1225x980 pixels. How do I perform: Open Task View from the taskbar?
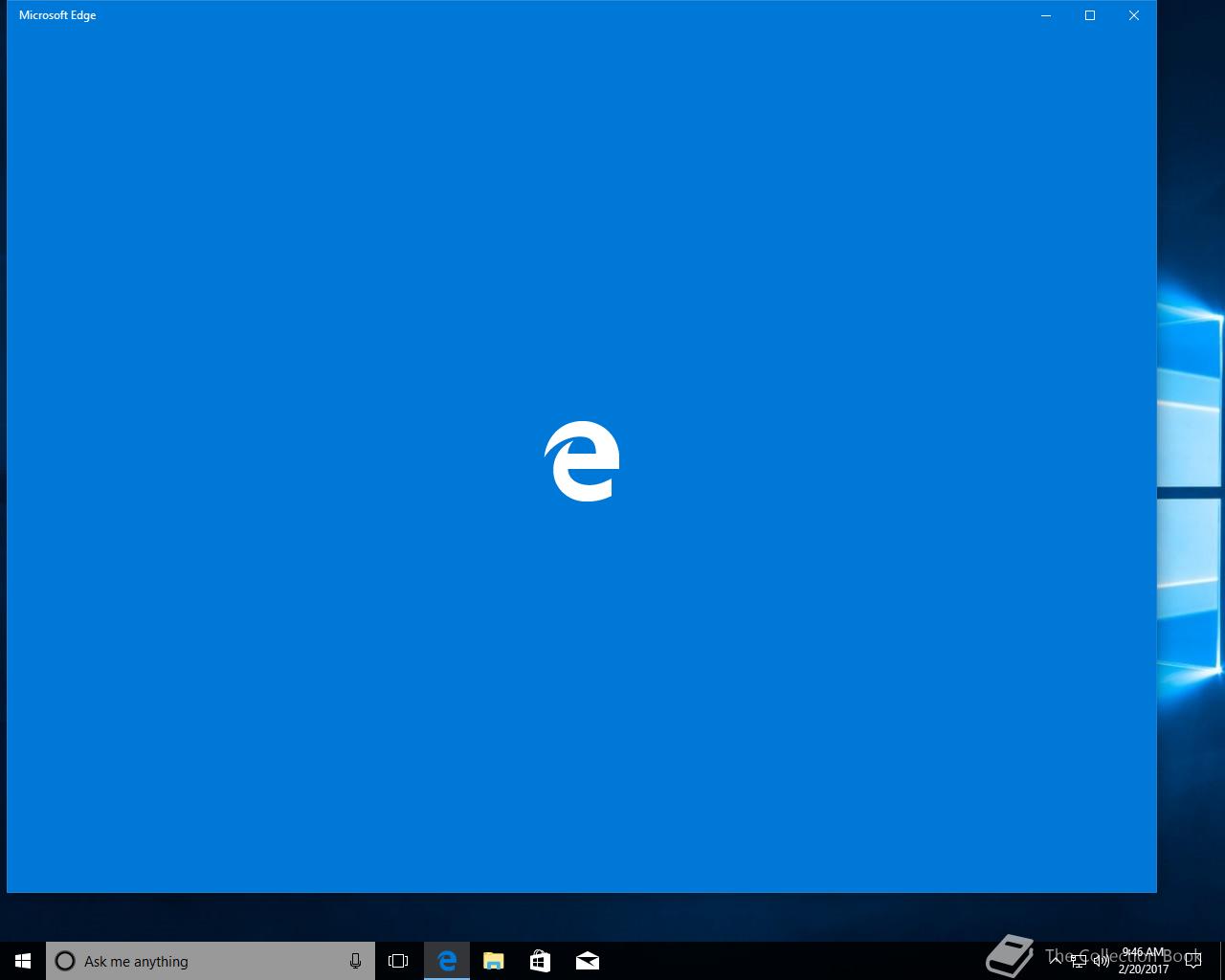[x=398, y=961]
